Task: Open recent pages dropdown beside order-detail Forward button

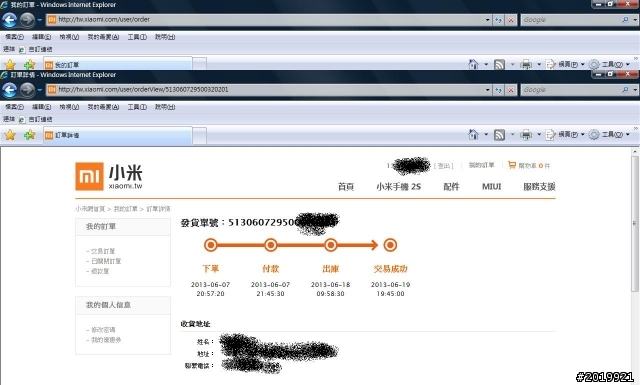Action: click(40, 90)
